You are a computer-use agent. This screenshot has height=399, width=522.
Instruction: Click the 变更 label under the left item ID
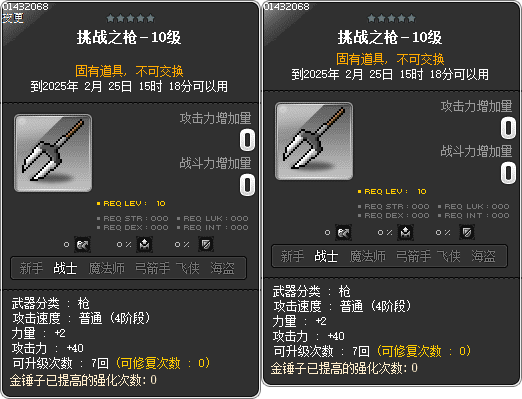tap(13, 18)
